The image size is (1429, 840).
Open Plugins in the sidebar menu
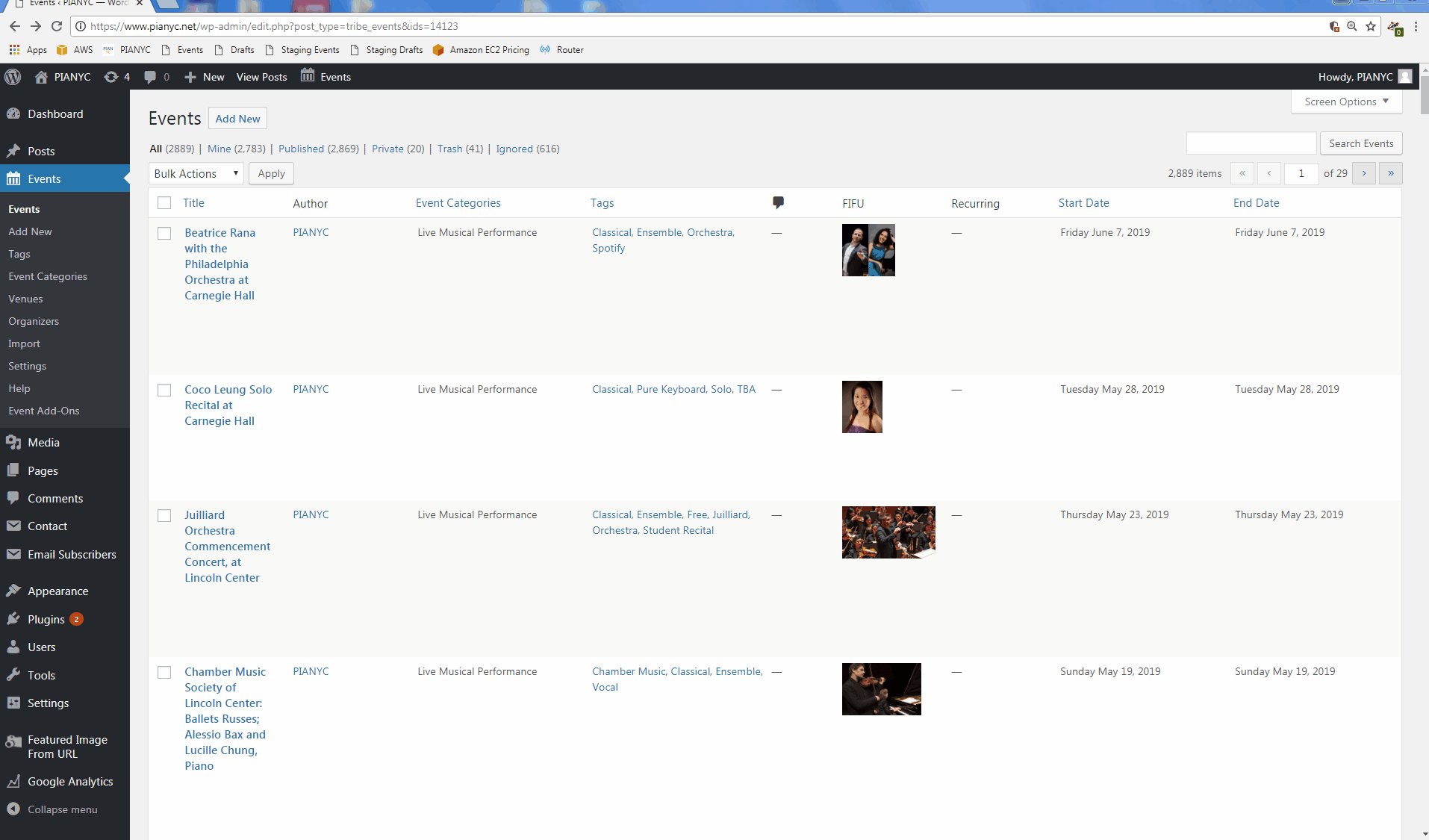click(46, 619)
